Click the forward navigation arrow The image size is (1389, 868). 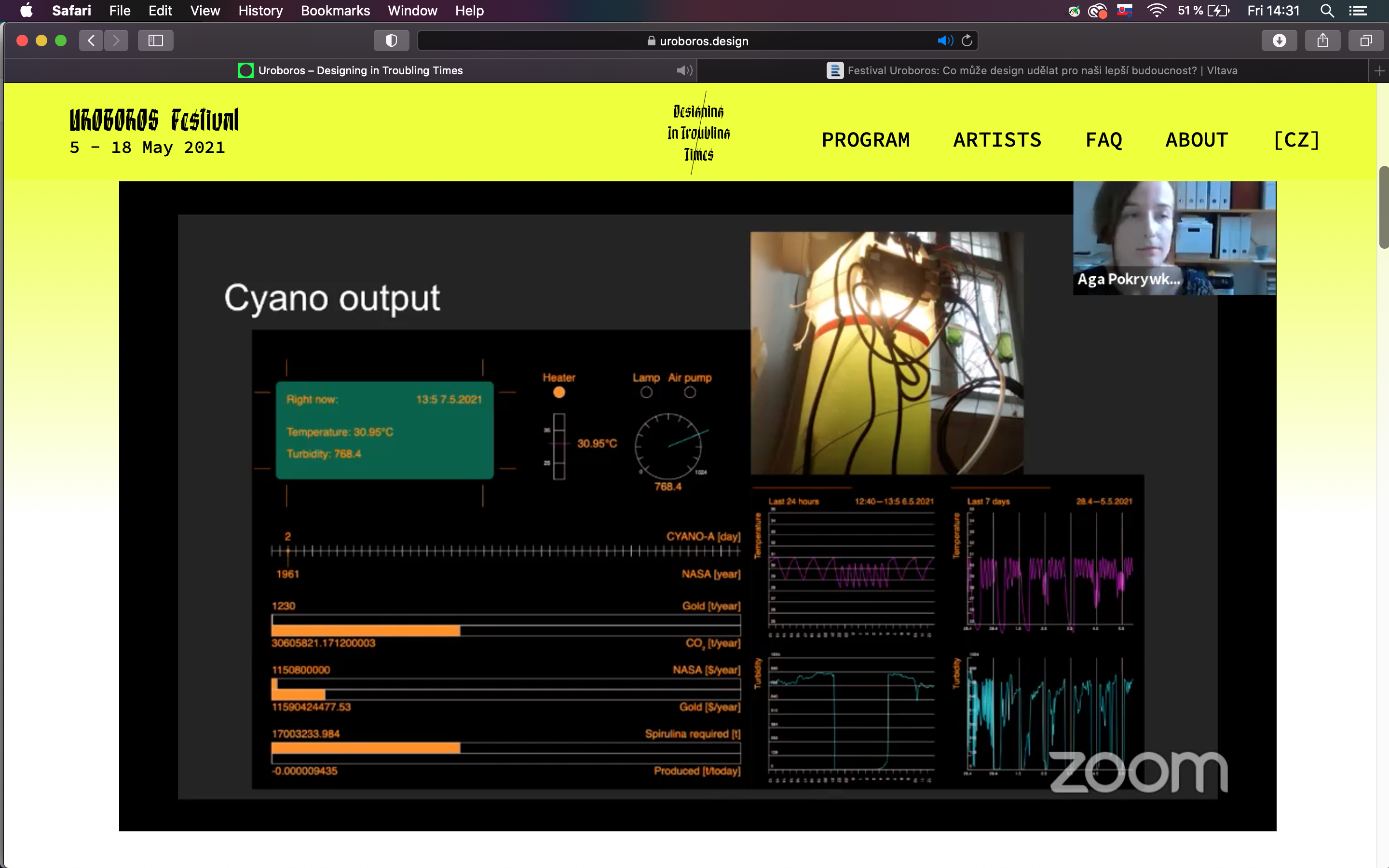(117, 41)
